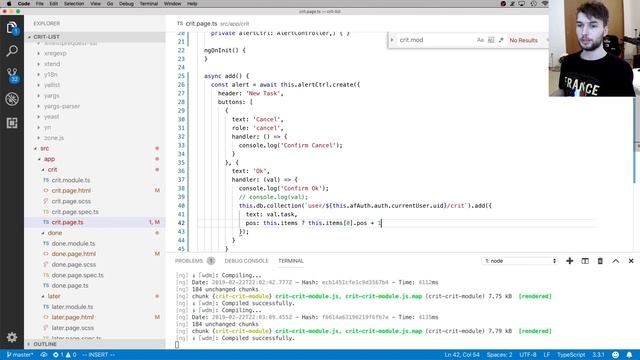Open later.page.html in explorer
The image size is (640, 360).
pyautogui.click(x=72, y=317)
